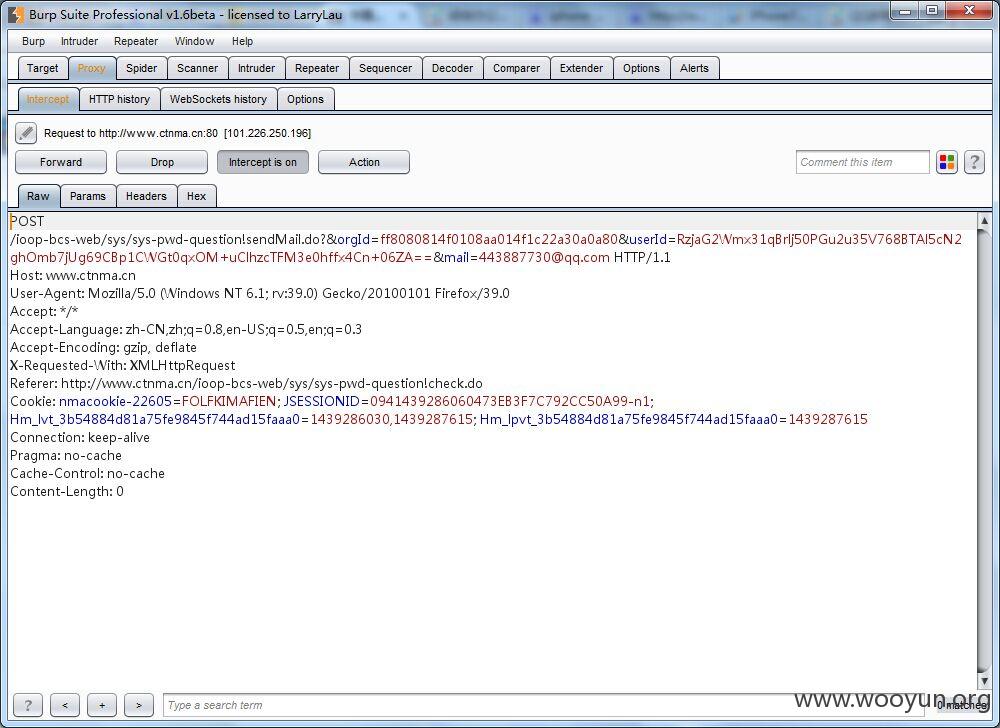Screen dimensions: 1000x728
Task: Click the Referer header line
Action: pyautogui.click(x=246, y=383)
